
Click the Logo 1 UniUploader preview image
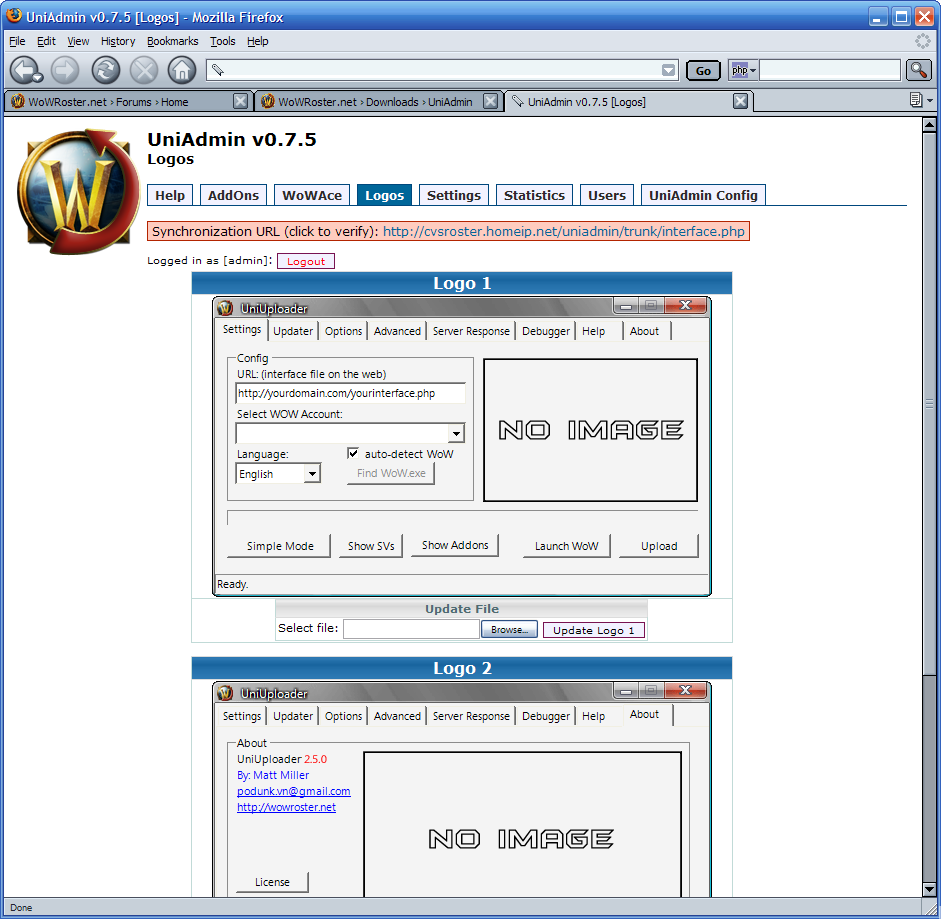coord(462,446)
